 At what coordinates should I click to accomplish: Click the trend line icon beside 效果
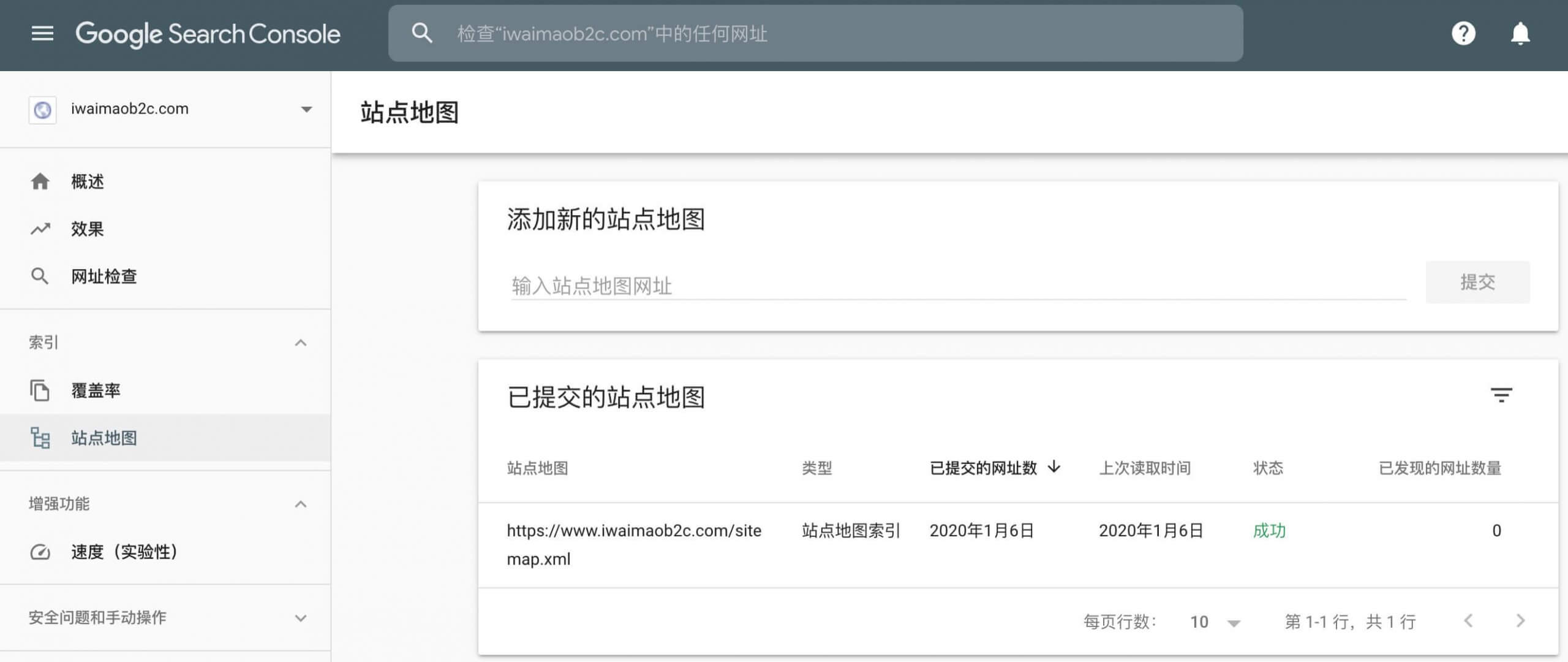pyautogui.click(x=40, y=229)
